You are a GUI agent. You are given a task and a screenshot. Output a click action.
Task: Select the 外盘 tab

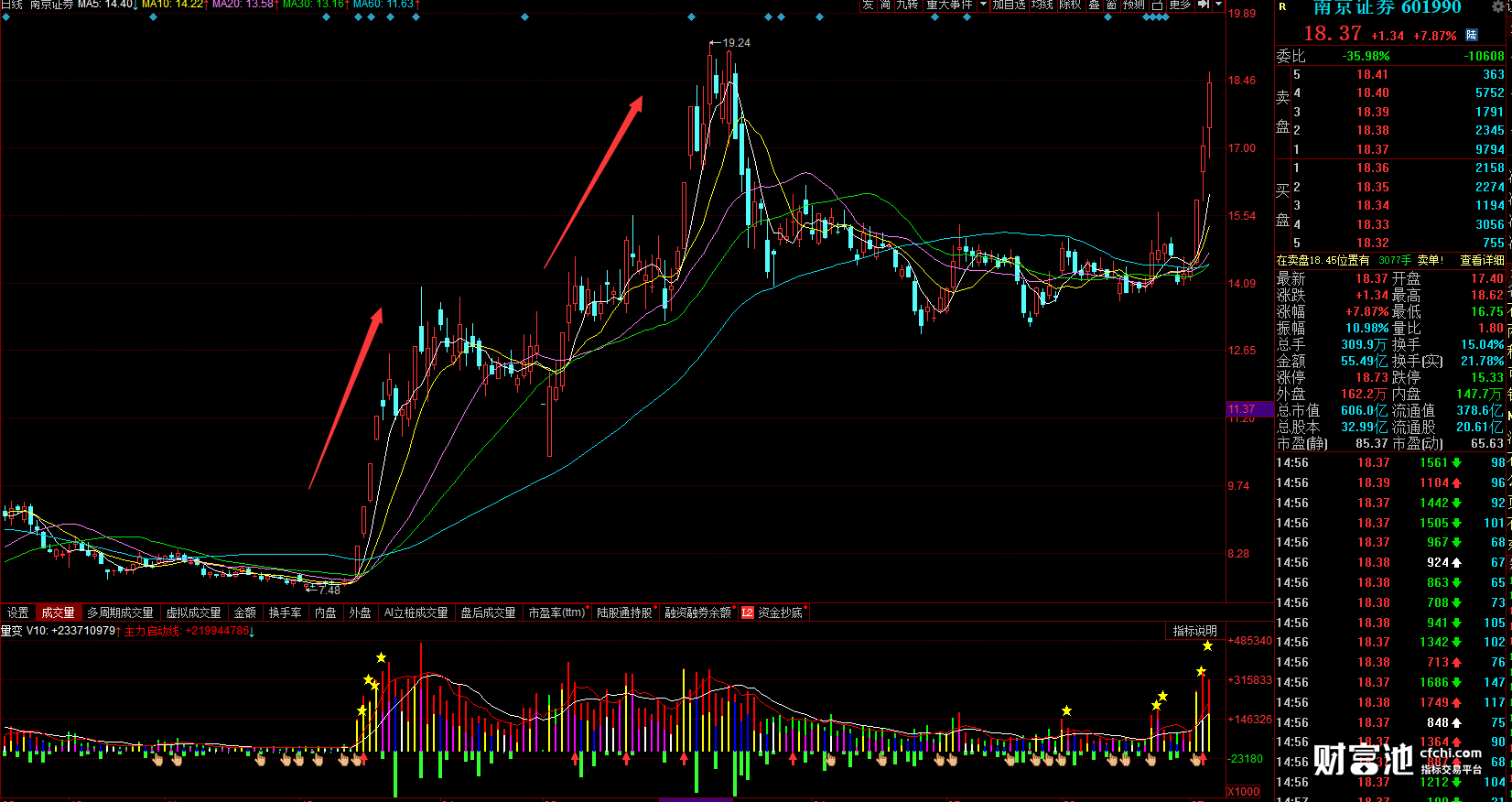pos(361,612)
